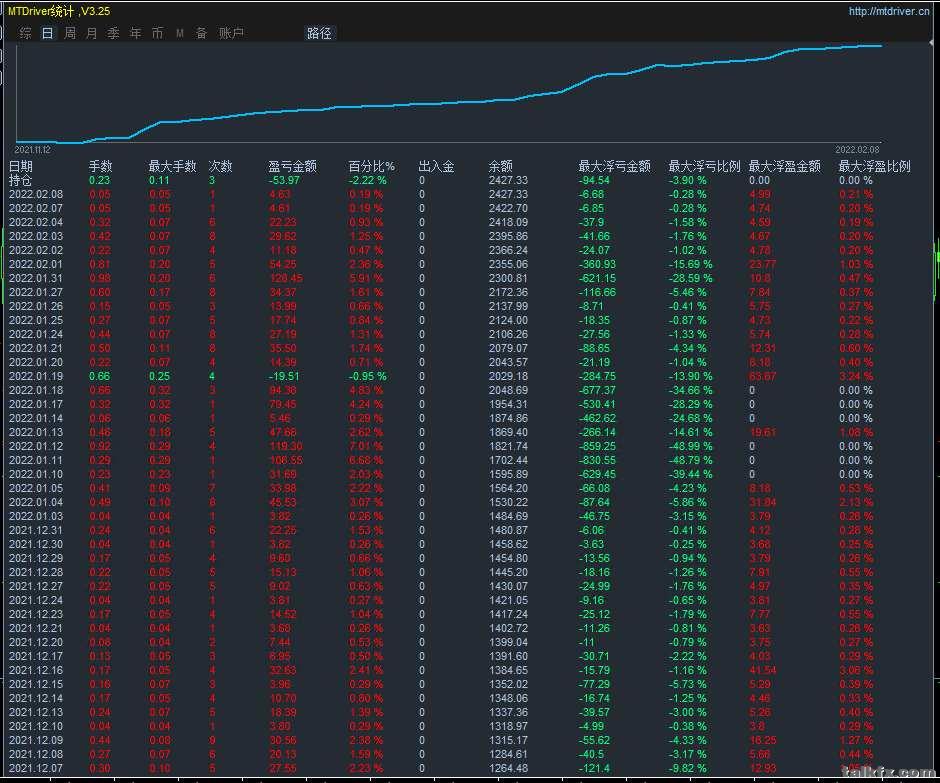Open the 季 quarterly tab

[x=113, y=33]
